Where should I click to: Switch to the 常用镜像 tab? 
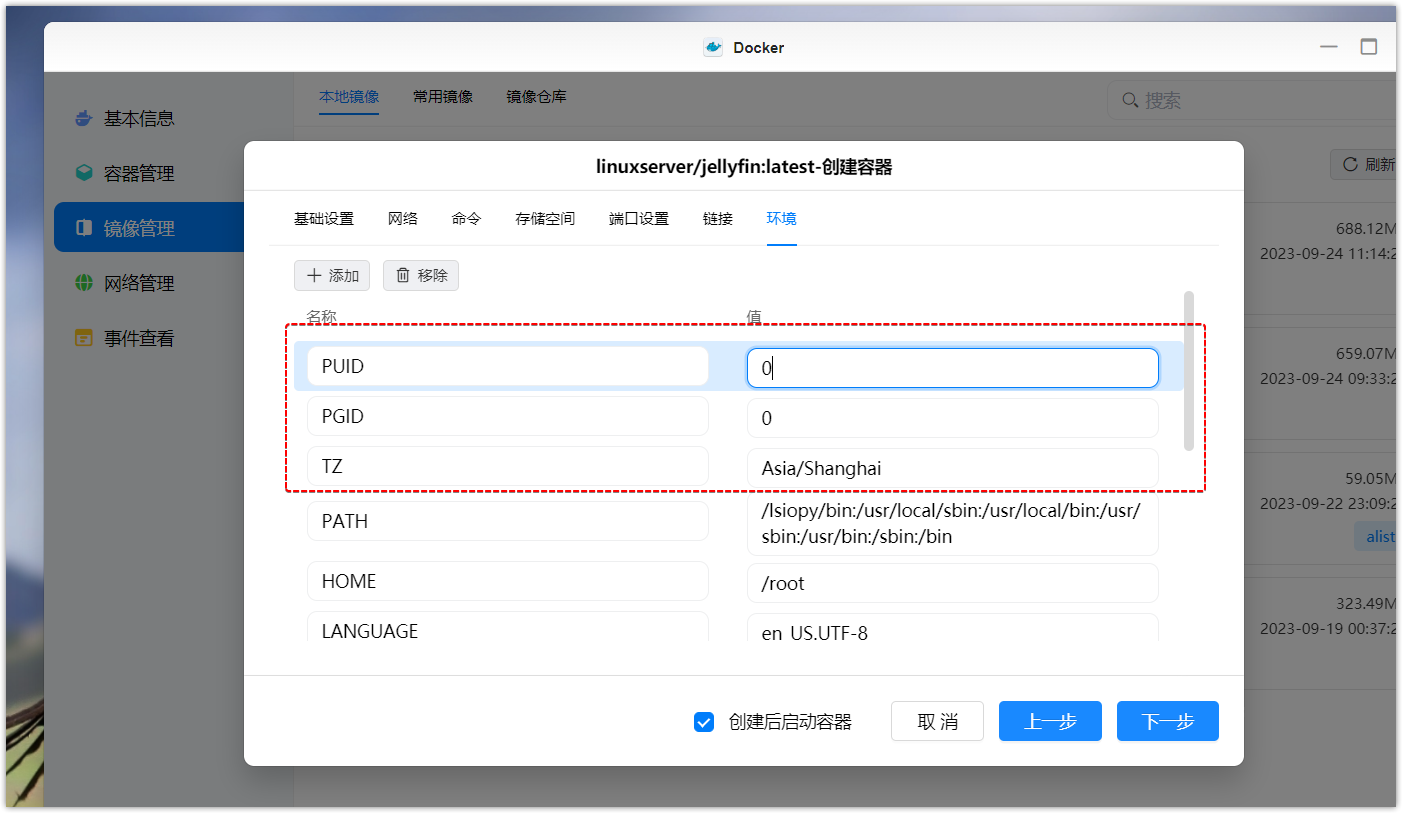click(443, 97)
